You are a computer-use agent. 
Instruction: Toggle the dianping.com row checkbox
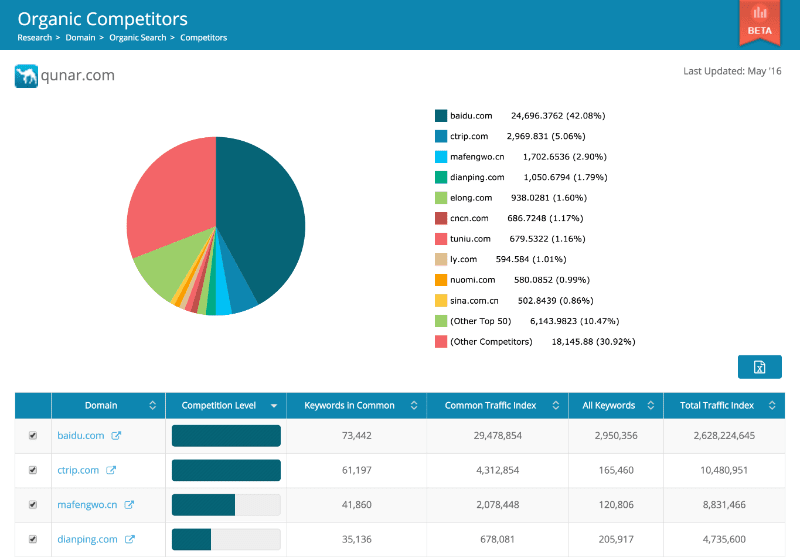[x=33, y=540]
